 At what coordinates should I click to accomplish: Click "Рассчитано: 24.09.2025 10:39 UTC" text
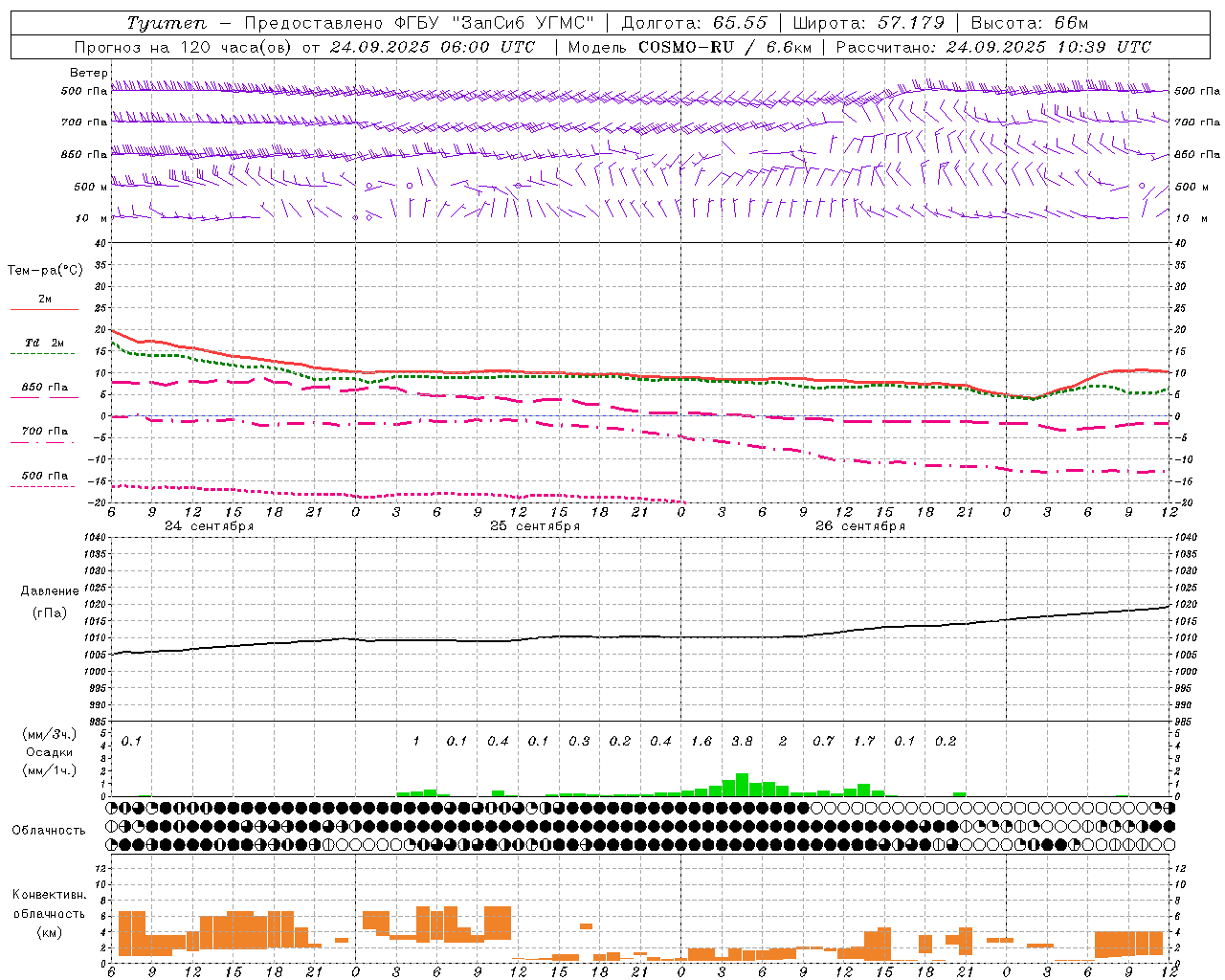(x=993, y=47)
